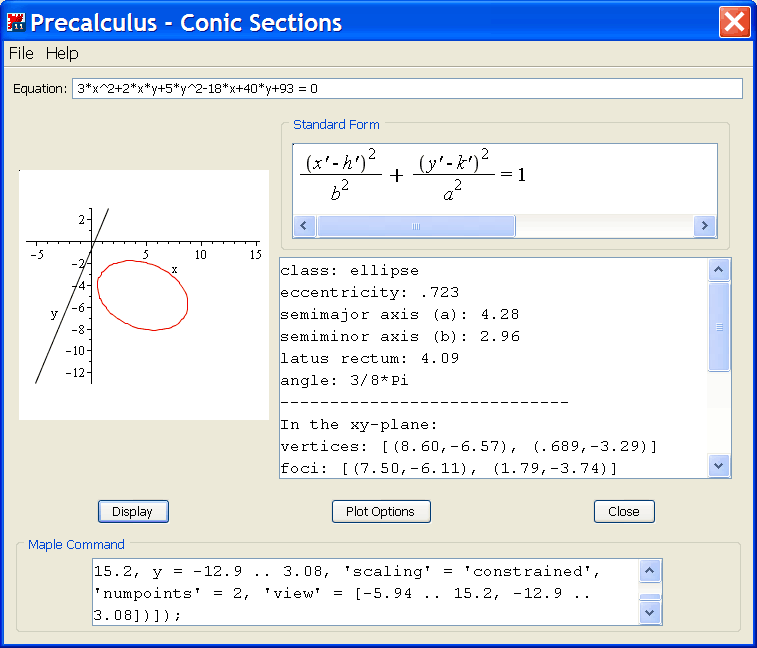
Task: Click the Maple Command scroll up arrow
Action: click(x=649, y=571)
